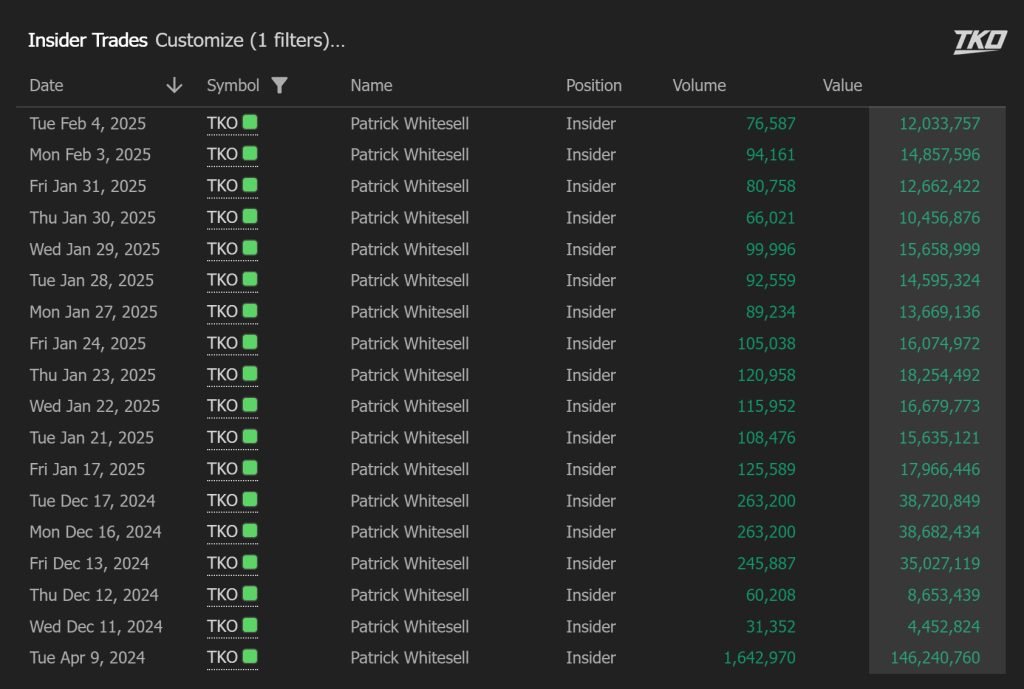Click value cell 18,254,492
This screenshot has height=689, width=1024.
(x=940, y=375)
